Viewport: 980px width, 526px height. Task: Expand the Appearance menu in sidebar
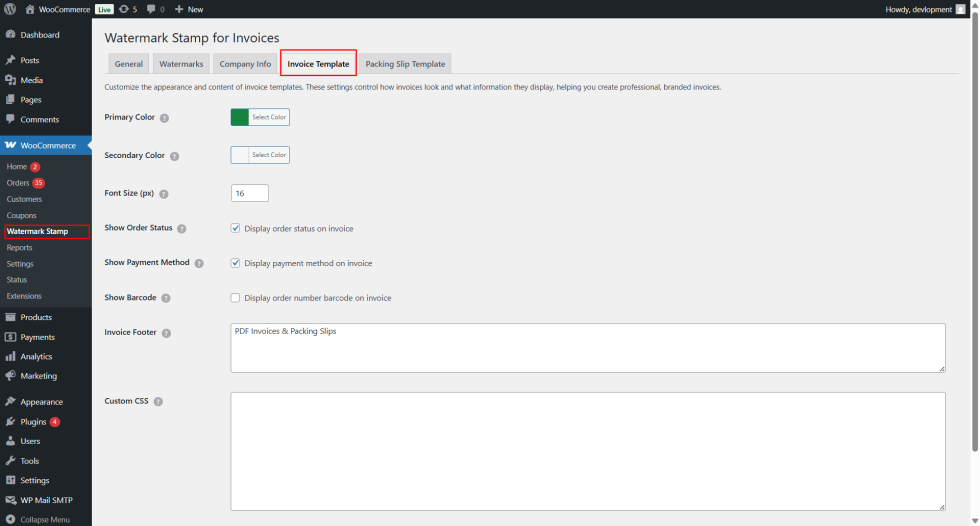[x=41, y=402]
